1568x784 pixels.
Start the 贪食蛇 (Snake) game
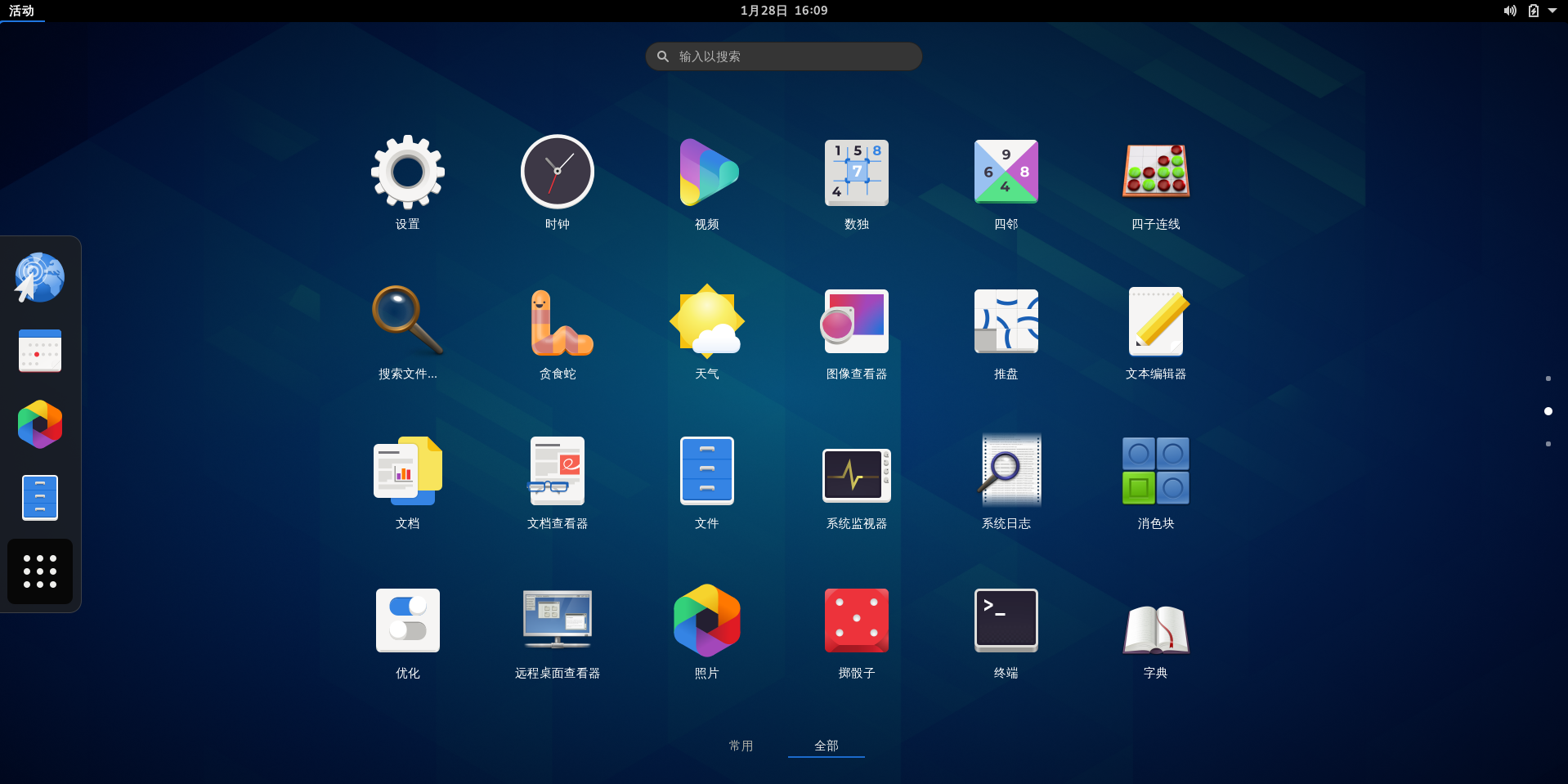557,331
